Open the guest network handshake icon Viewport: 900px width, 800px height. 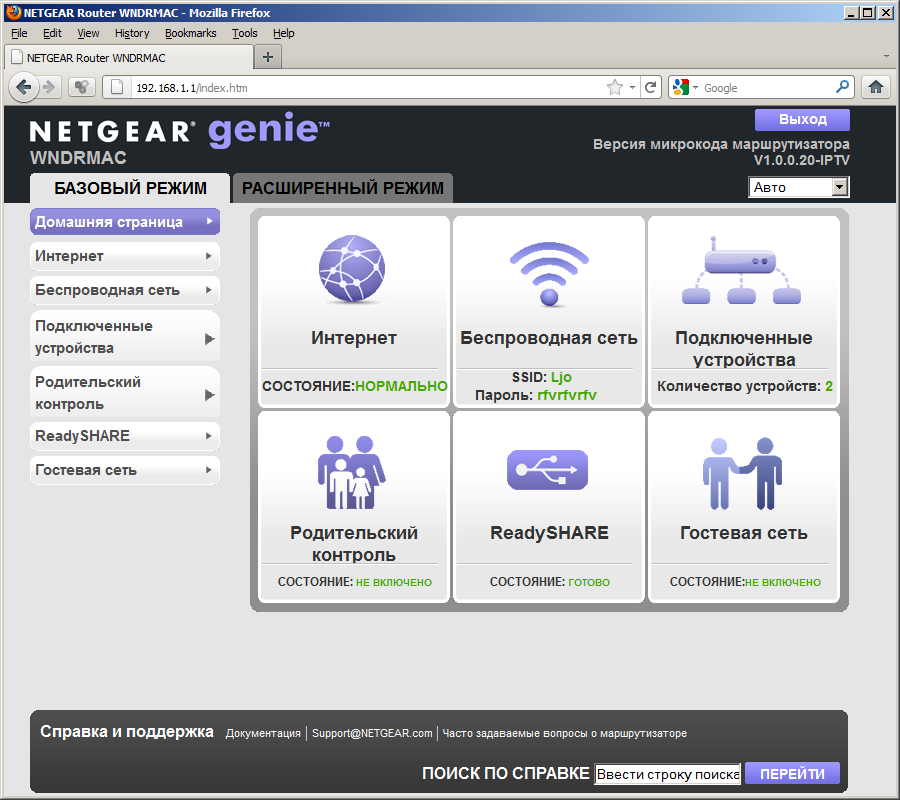742,473
